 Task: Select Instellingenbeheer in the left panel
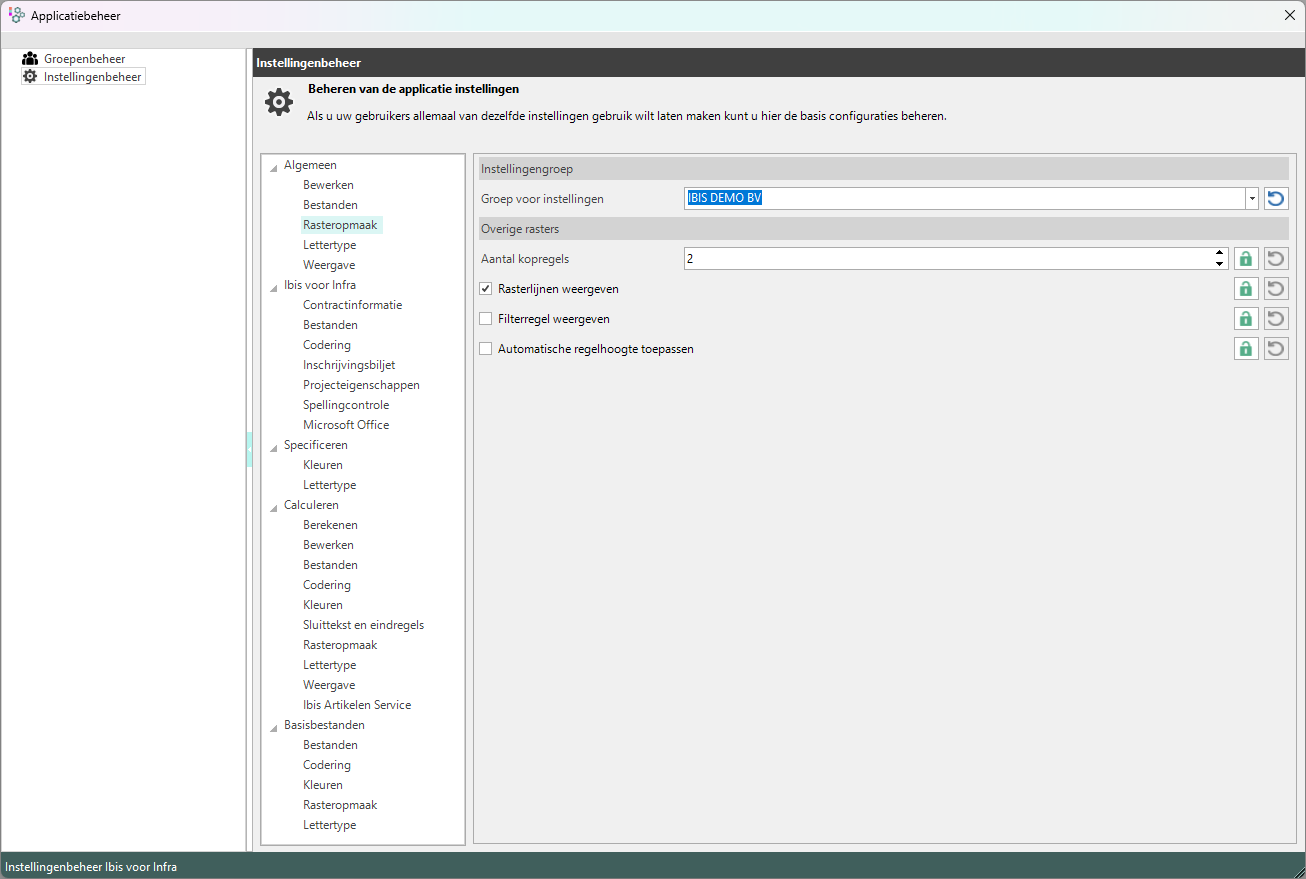coord(92,77)
